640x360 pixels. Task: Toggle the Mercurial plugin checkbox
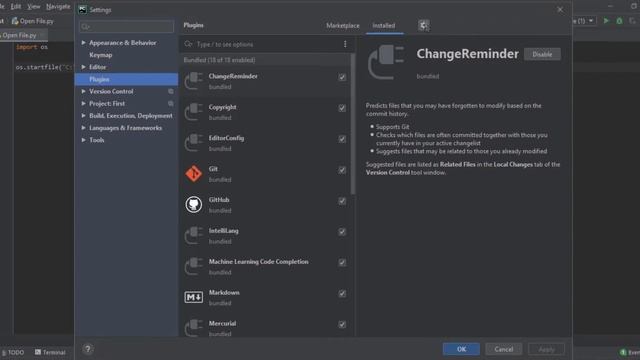[342, 324]
